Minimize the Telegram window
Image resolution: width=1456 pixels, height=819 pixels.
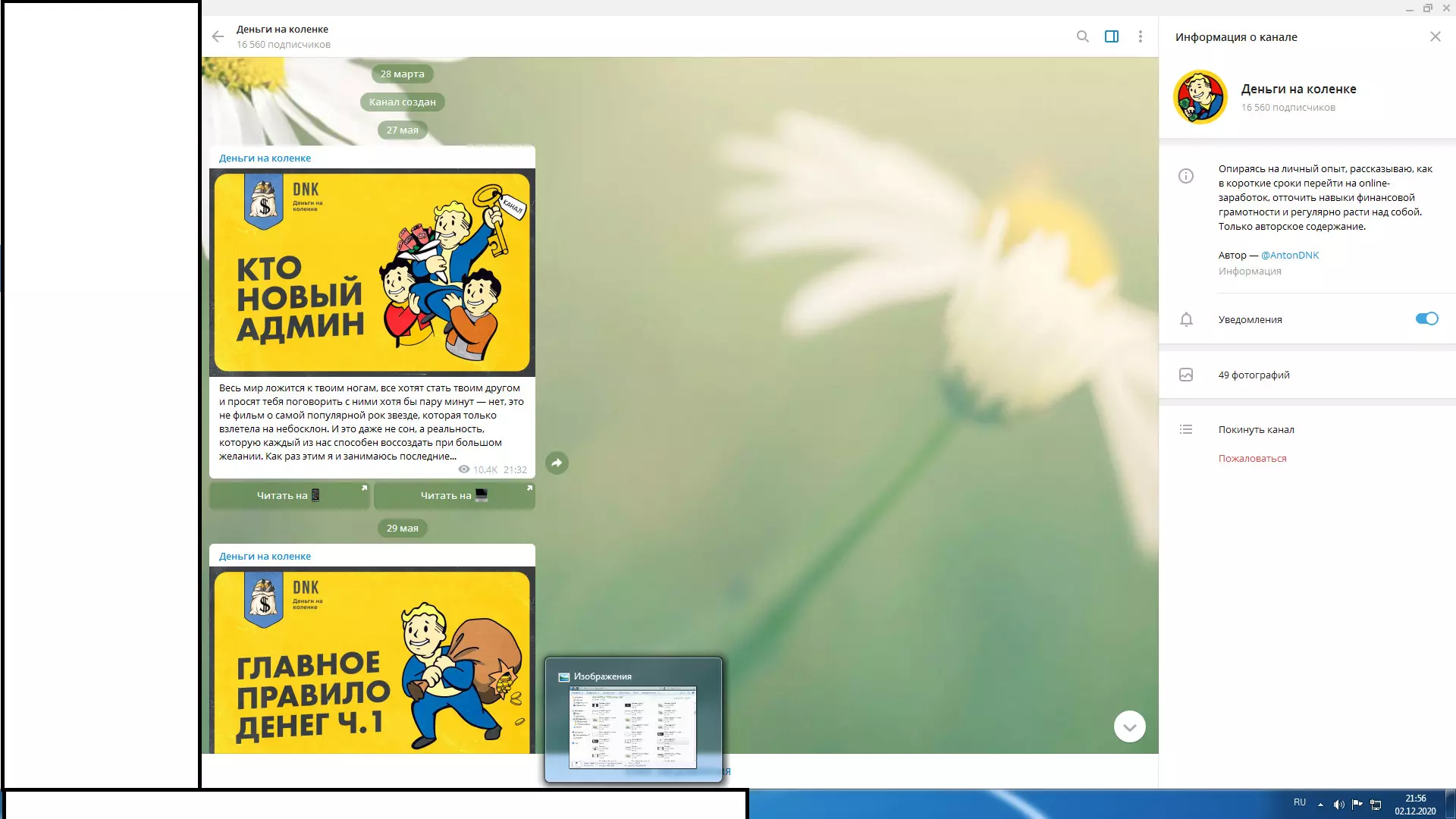tap(1410, 8)
